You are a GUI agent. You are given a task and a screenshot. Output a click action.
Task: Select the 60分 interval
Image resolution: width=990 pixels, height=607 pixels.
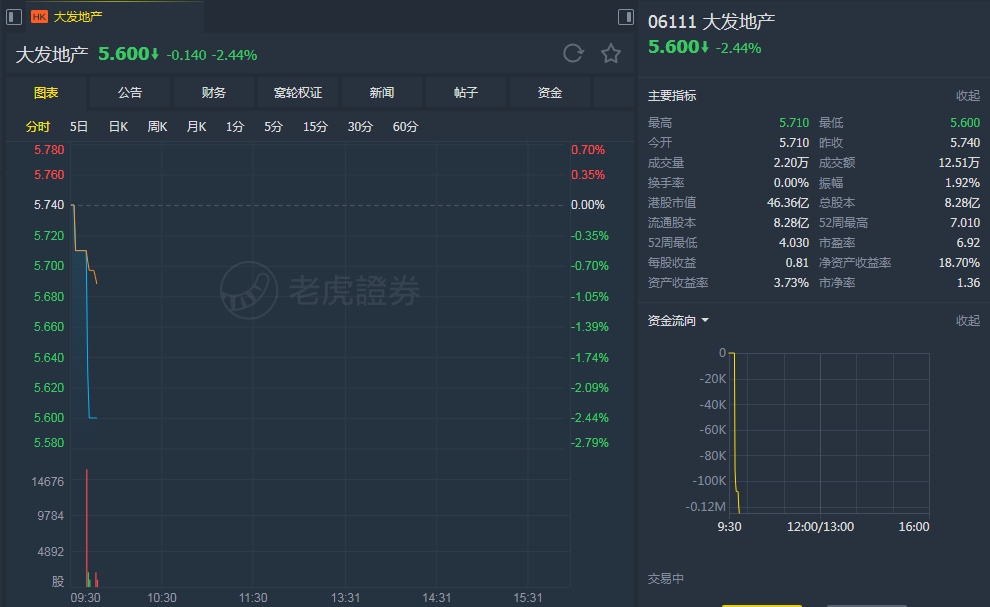pyautogui.click(x=405, y=127)
